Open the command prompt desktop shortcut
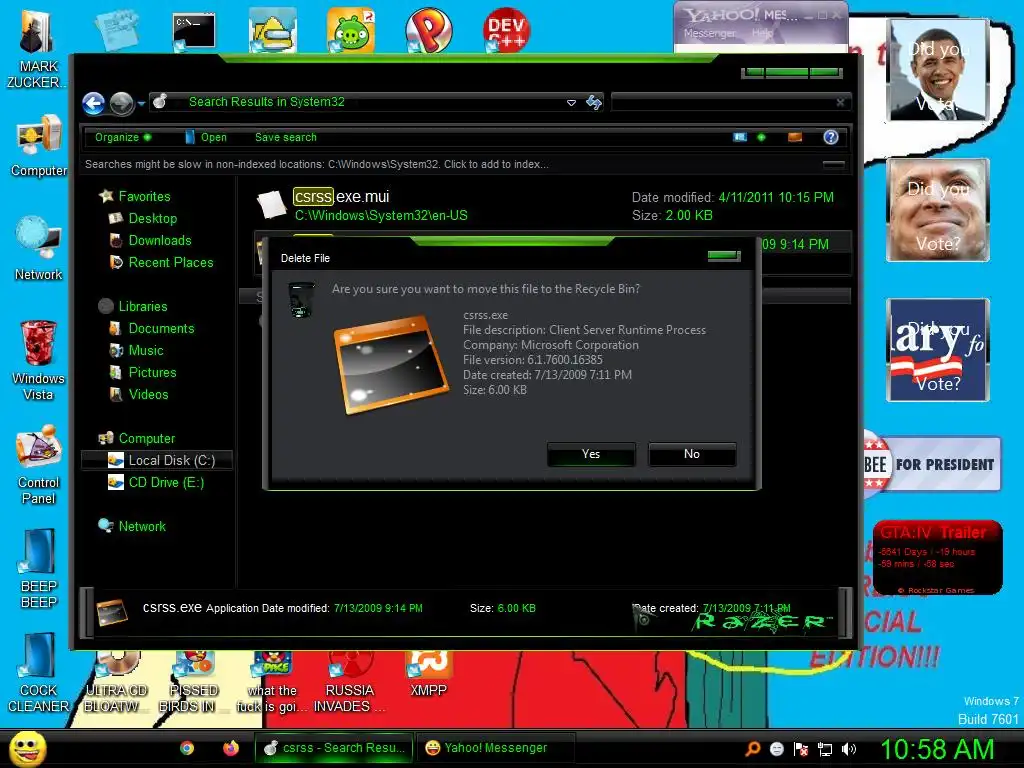1024x768 pixels. (194, 31)
